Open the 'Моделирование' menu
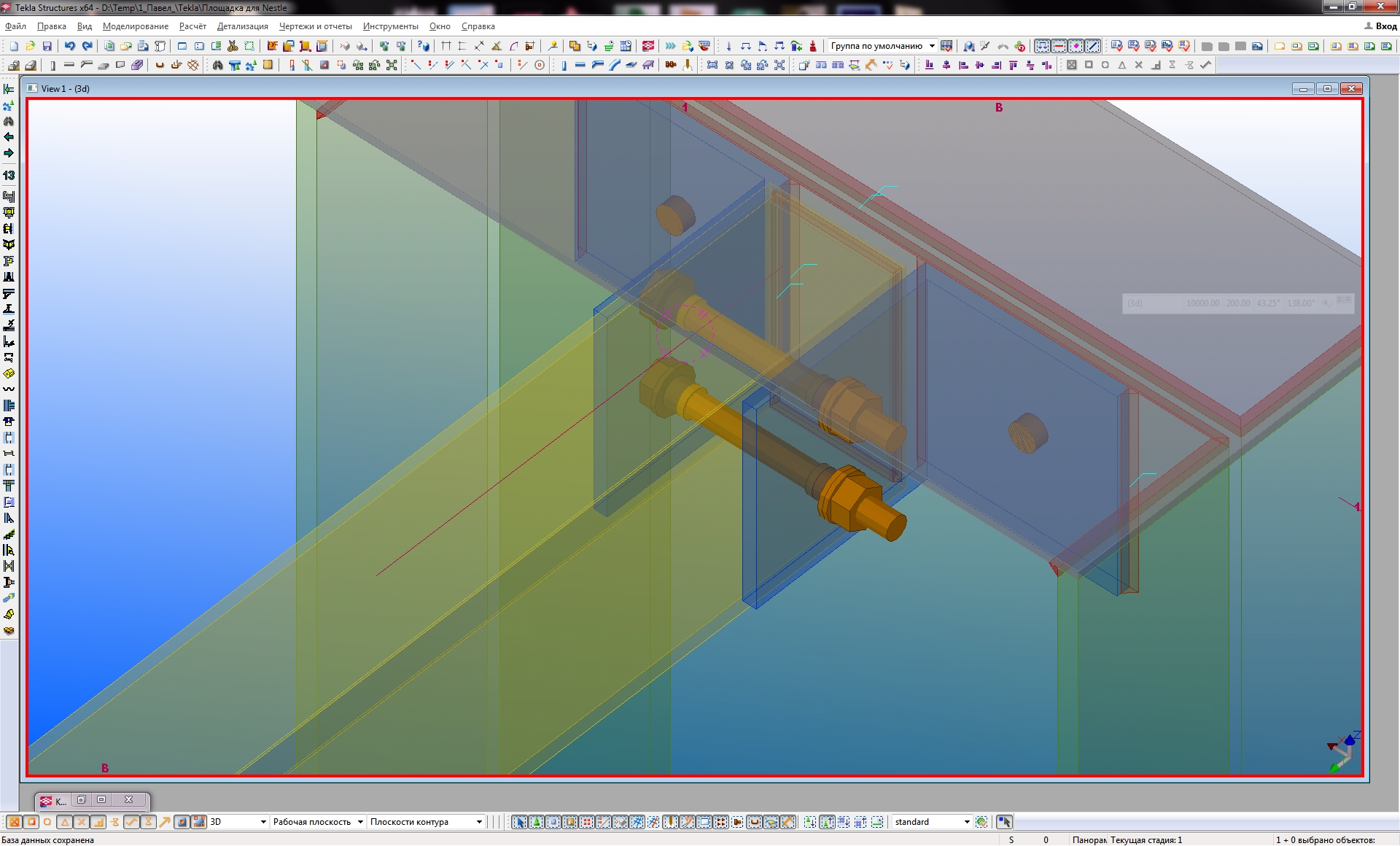Screen dimensions: 1400x846 click(x=135, y=26)
